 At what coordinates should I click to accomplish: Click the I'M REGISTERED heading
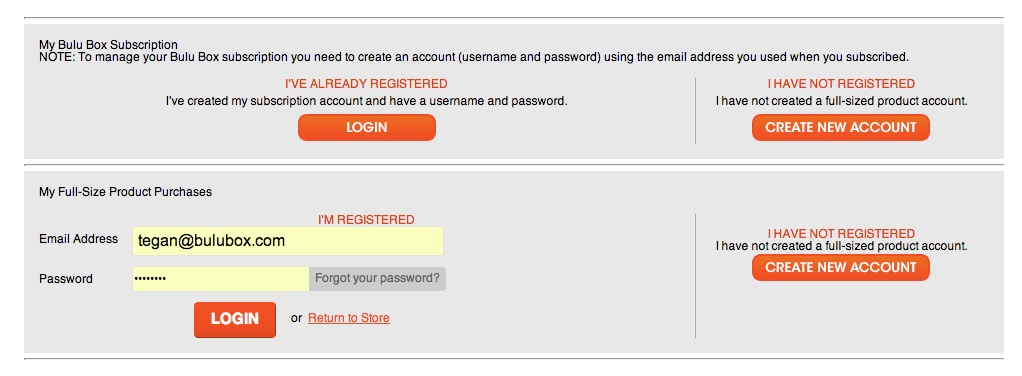click(x=366, y=220)
